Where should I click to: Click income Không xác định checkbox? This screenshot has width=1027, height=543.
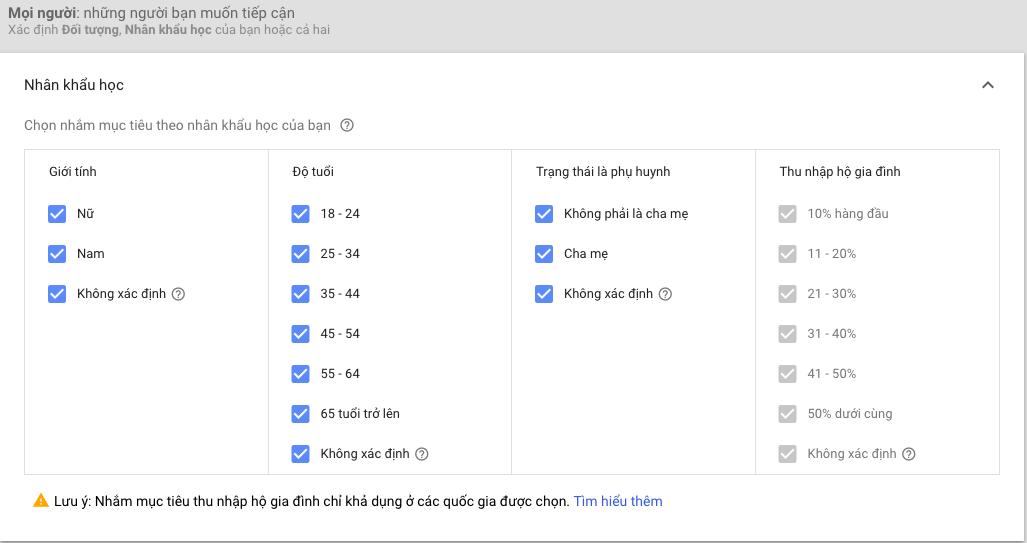click(787, 454)
